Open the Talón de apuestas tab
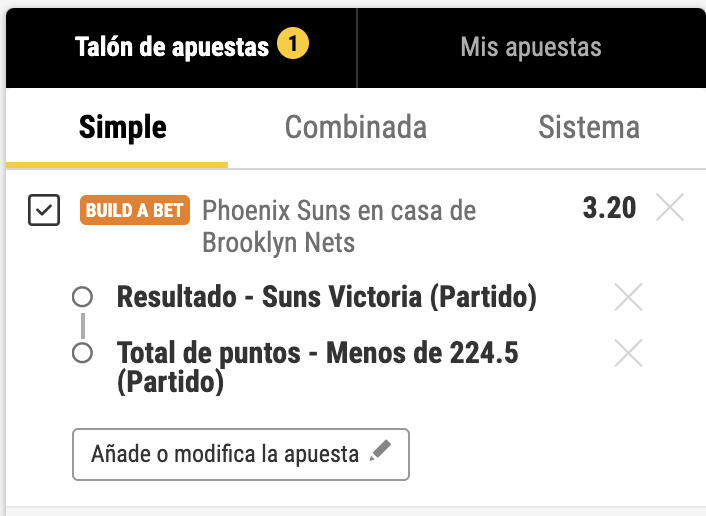 (x=172, y=47)
